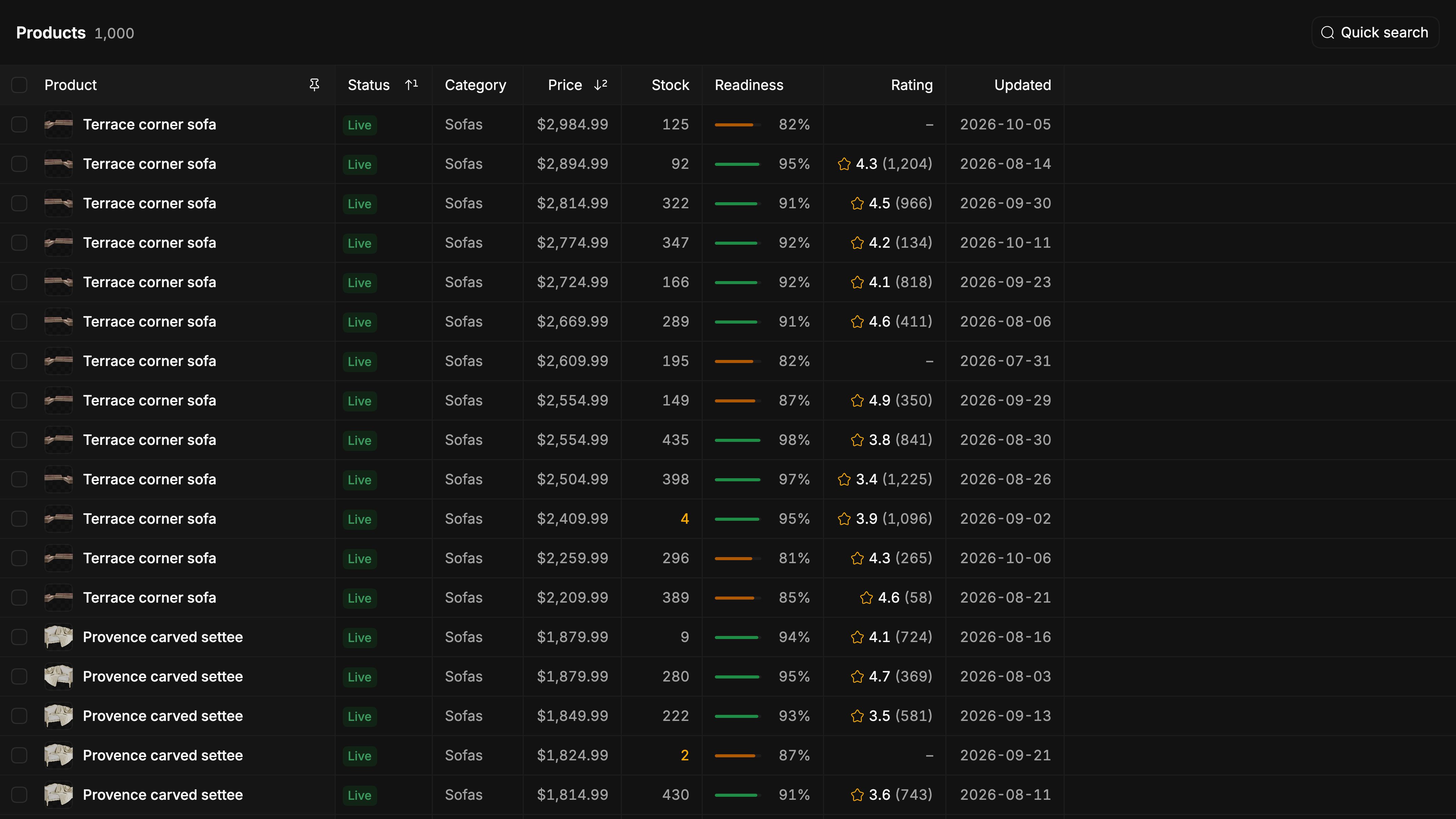Click the low stock value 4
The image size is (1456, 819).
685,519
